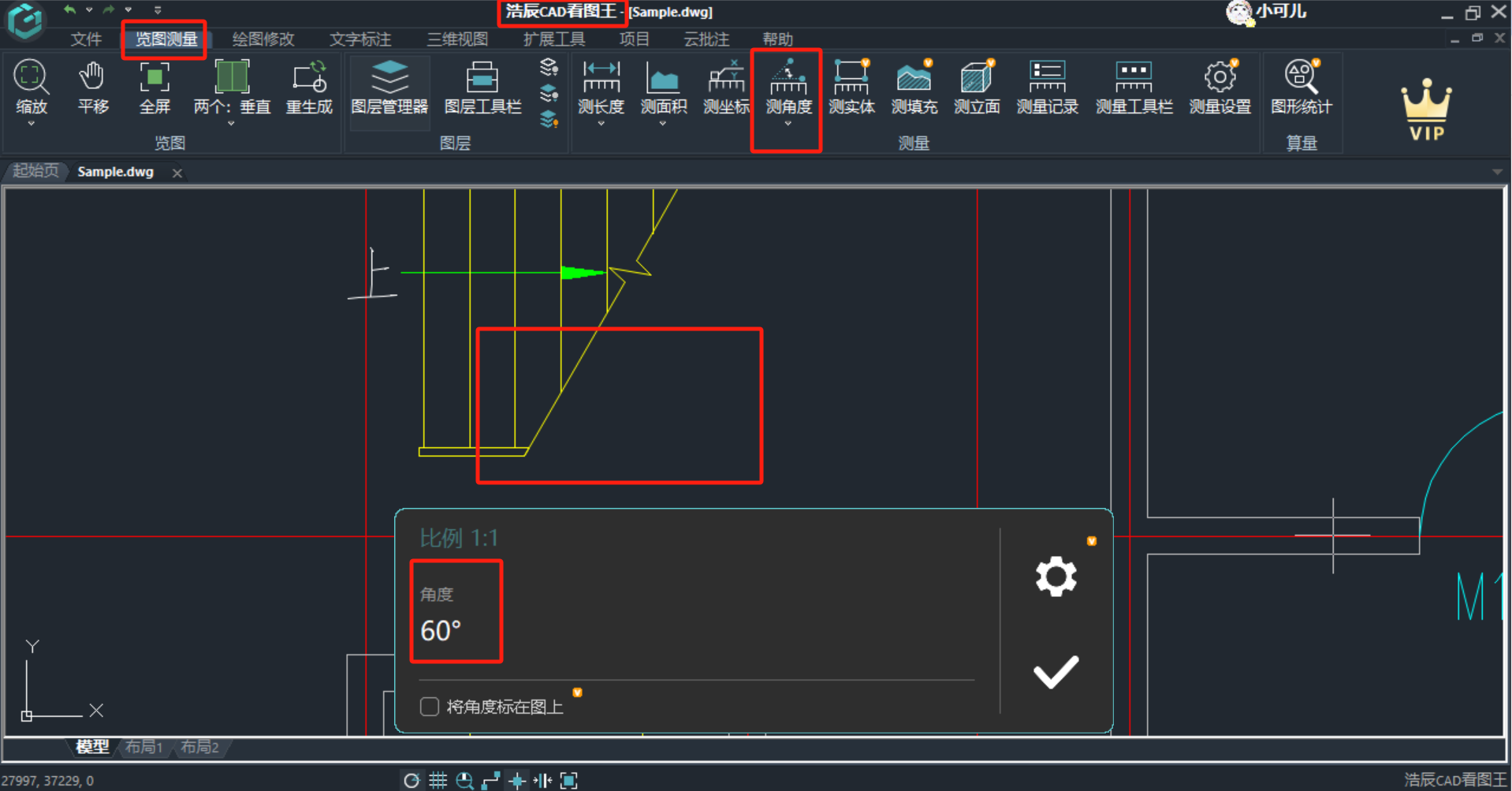Image resolution: width=1512 pixels, height=791 pixels.
Task: Click the 平移 pan hand tool
Action: (92, 87)
